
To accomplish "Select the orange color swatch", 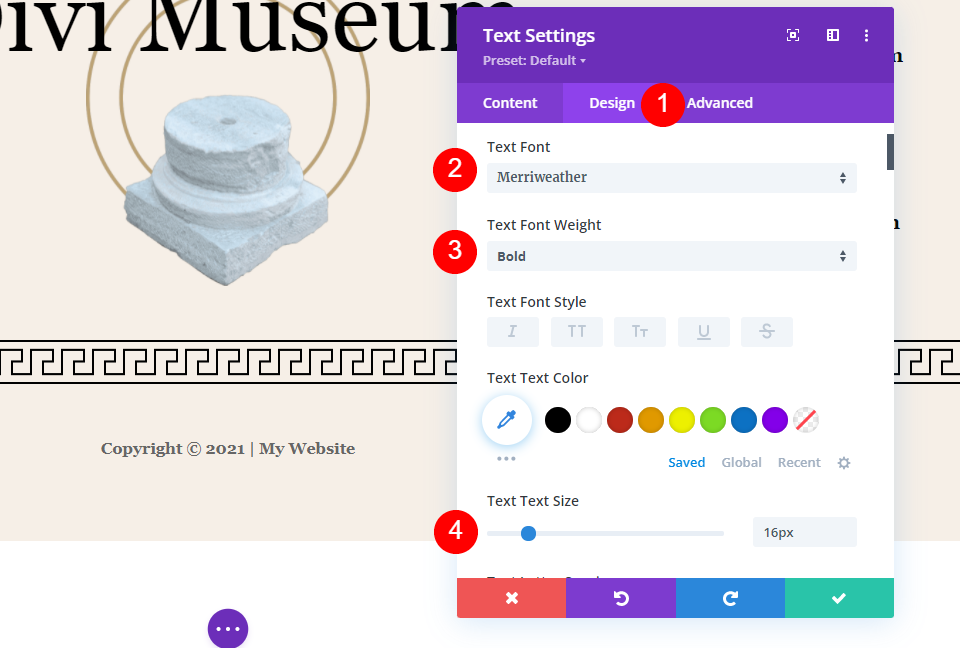I will coord(651,420).
